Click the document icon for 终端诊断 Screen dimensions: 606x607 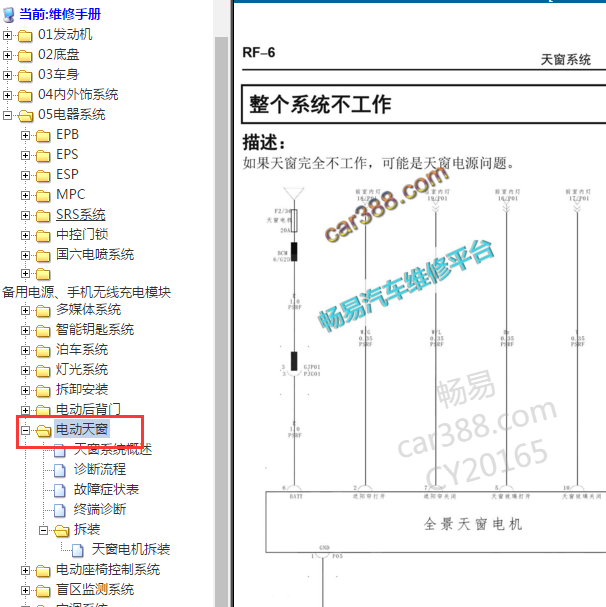(x=60, y=510)
